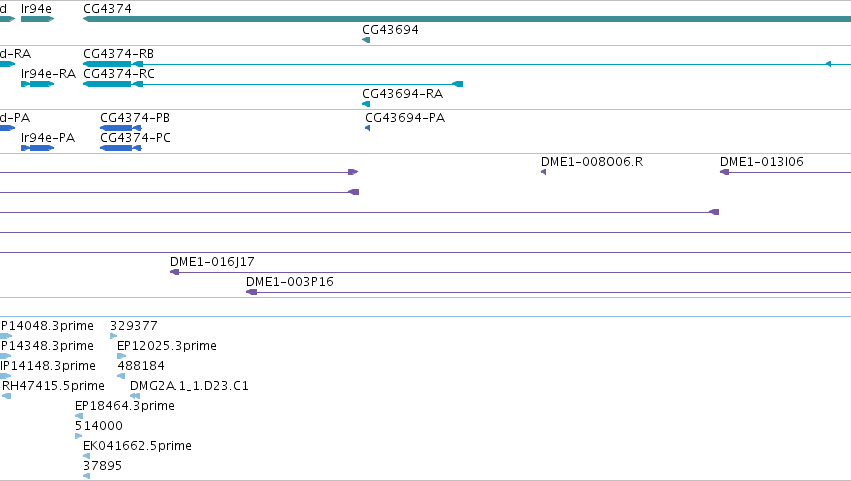851x481 pixels.
Task: Click the EP14048.3prime label
Action: tap(47, 326)
